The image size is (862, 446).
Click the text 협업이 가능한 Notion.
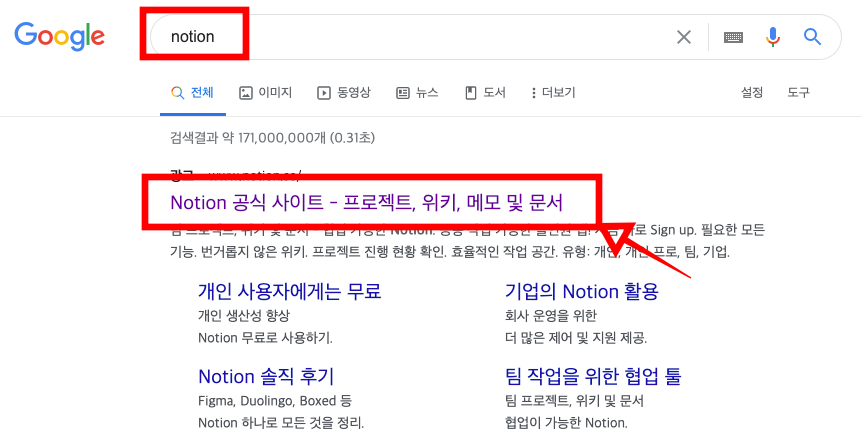[566, 422]
